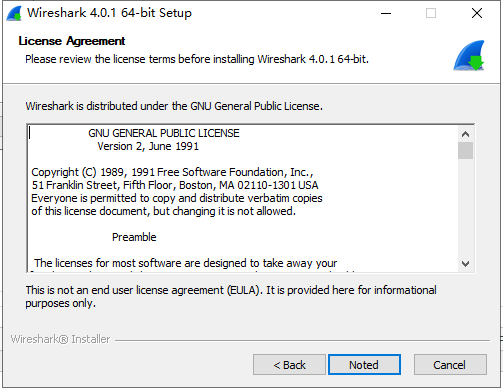This screenshot has height=390, width=503.
Task: Click the license scrollbar up arrow
Action: click(465, 134)
